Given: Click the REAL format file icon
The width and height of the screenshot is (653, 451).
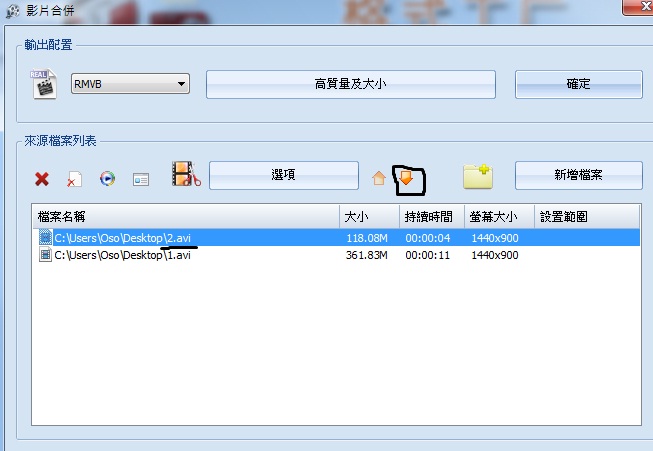Looking at the screenshot, I should tap(44, 84).
